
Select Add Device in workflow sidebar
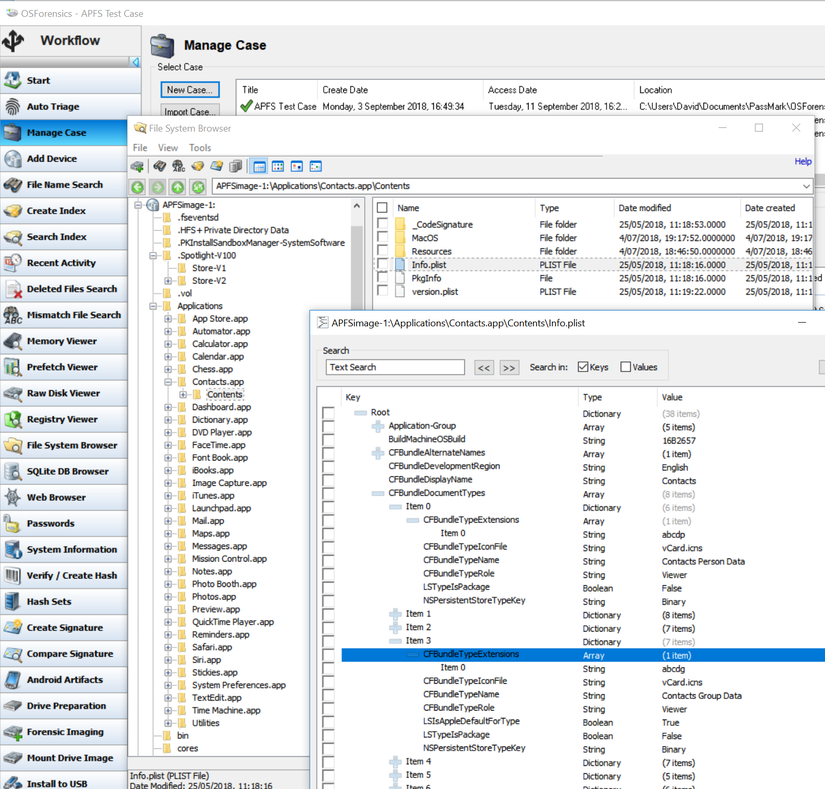pos(64,159)
